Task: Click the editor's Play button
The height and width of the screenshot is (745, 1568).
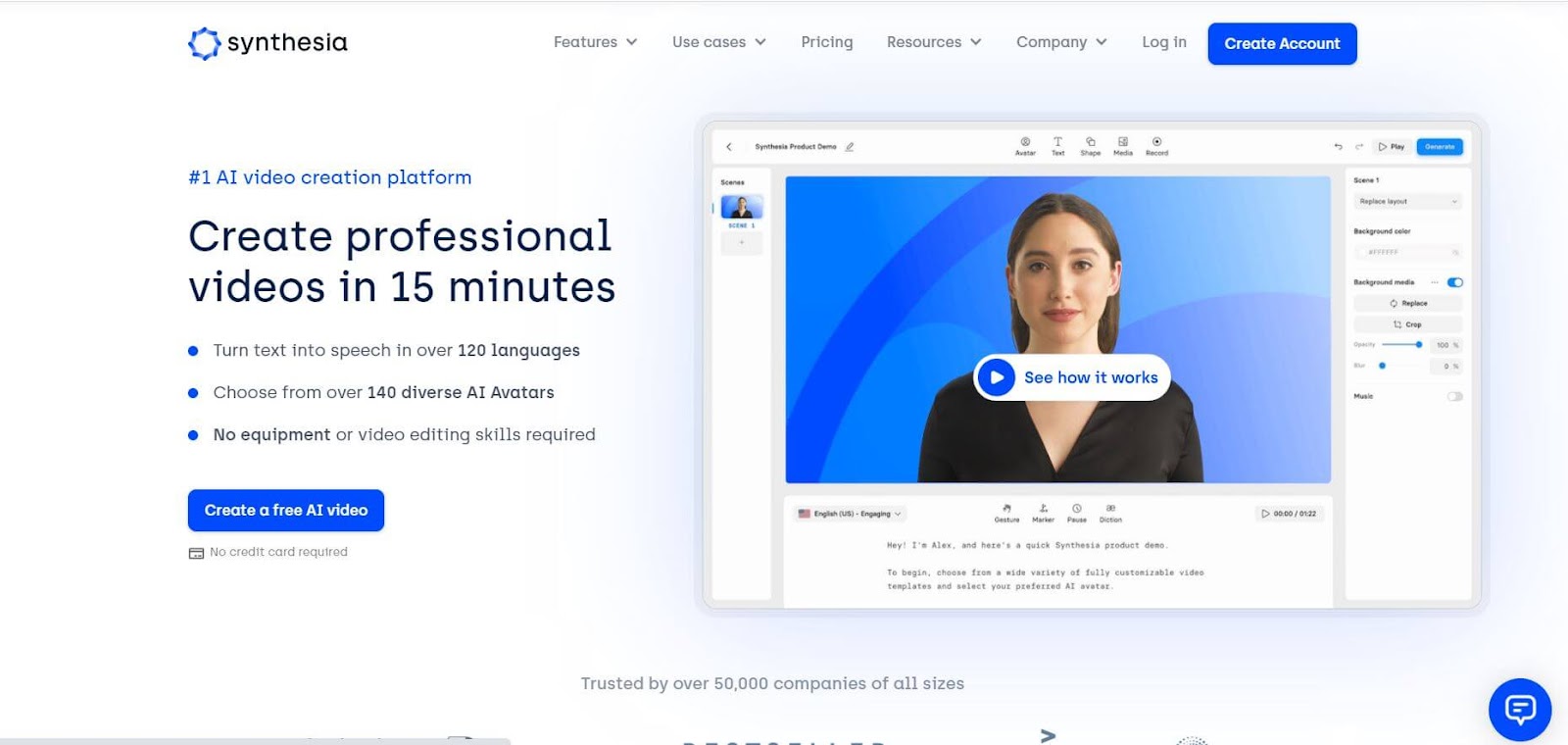Action: tap(1392, 146)
